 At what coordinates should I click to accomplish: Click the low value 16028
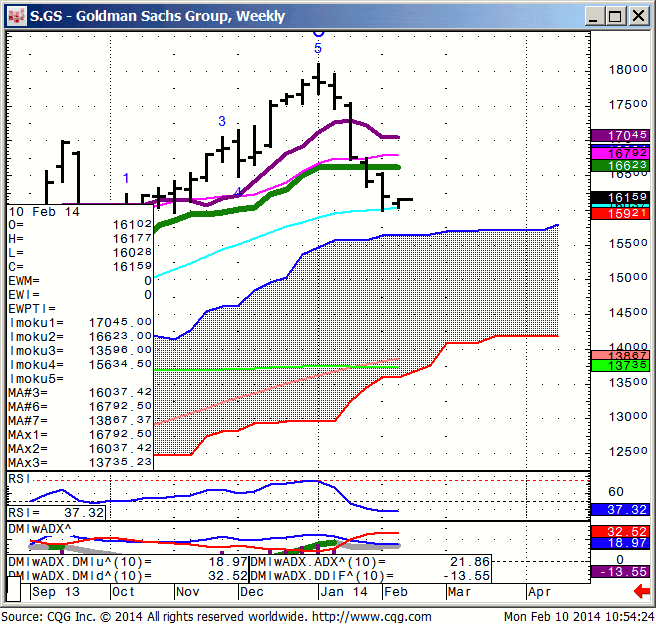tap(132, 253)
